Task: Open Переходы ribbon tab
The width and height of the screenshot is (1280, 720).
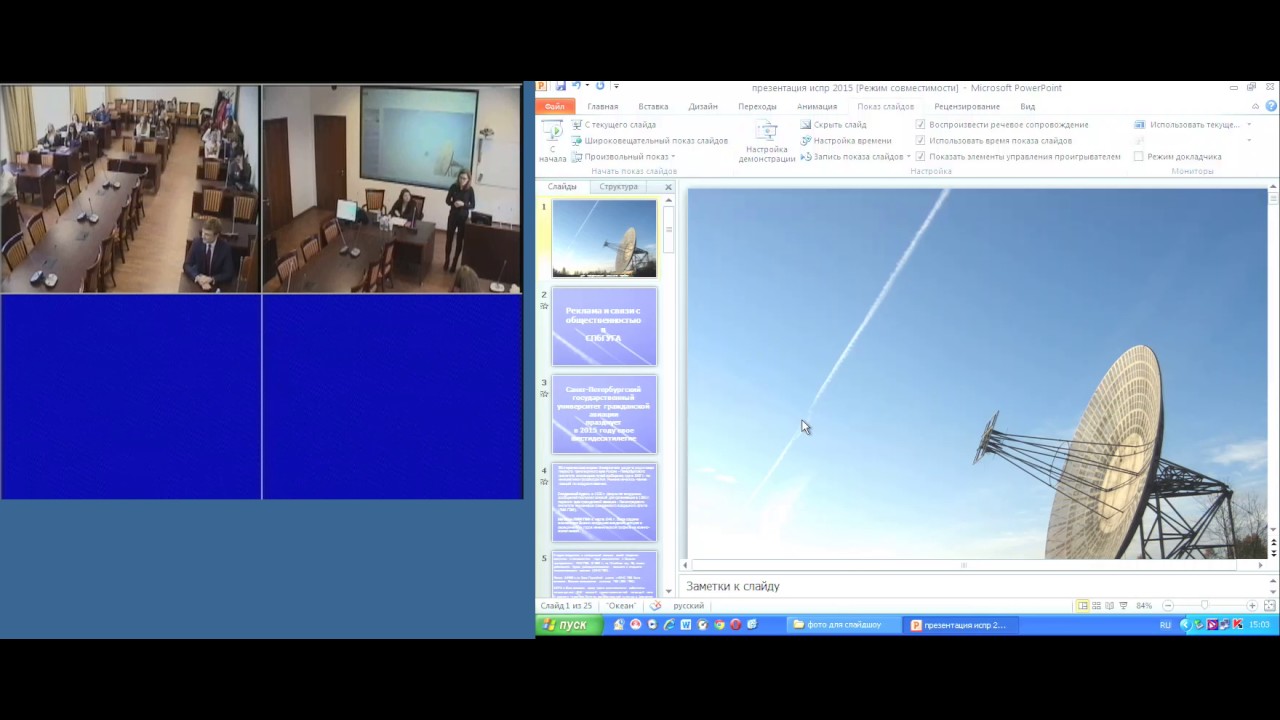Action: 757,106
